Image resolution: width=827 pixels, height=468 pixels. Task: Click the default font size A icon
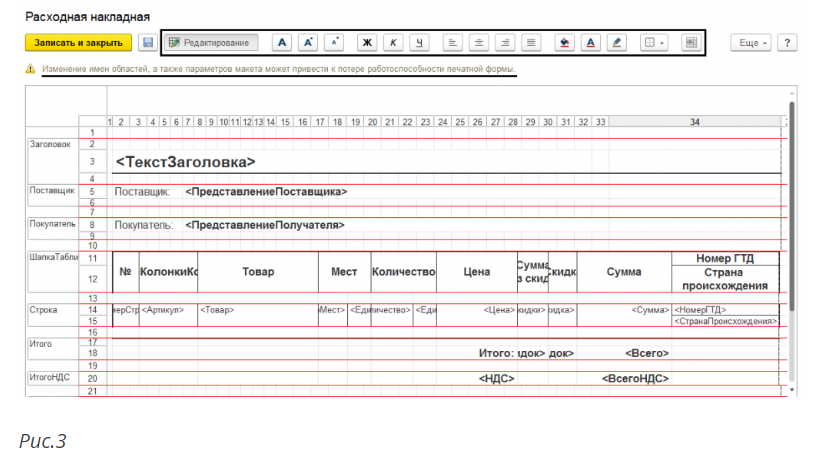point(282,43)
